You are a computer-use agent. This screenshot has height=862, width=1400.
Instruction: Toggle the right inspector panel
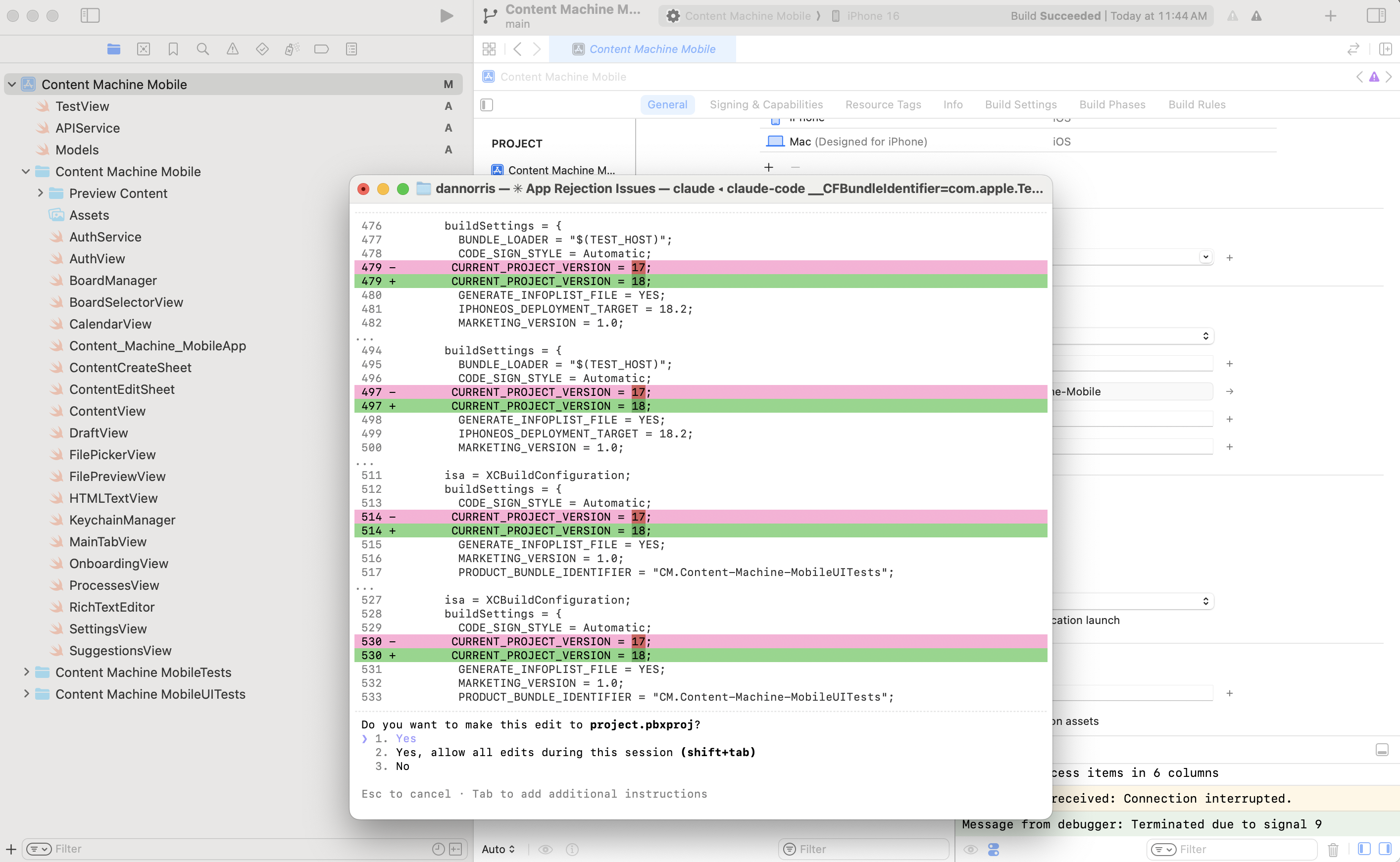(1375, 16)
